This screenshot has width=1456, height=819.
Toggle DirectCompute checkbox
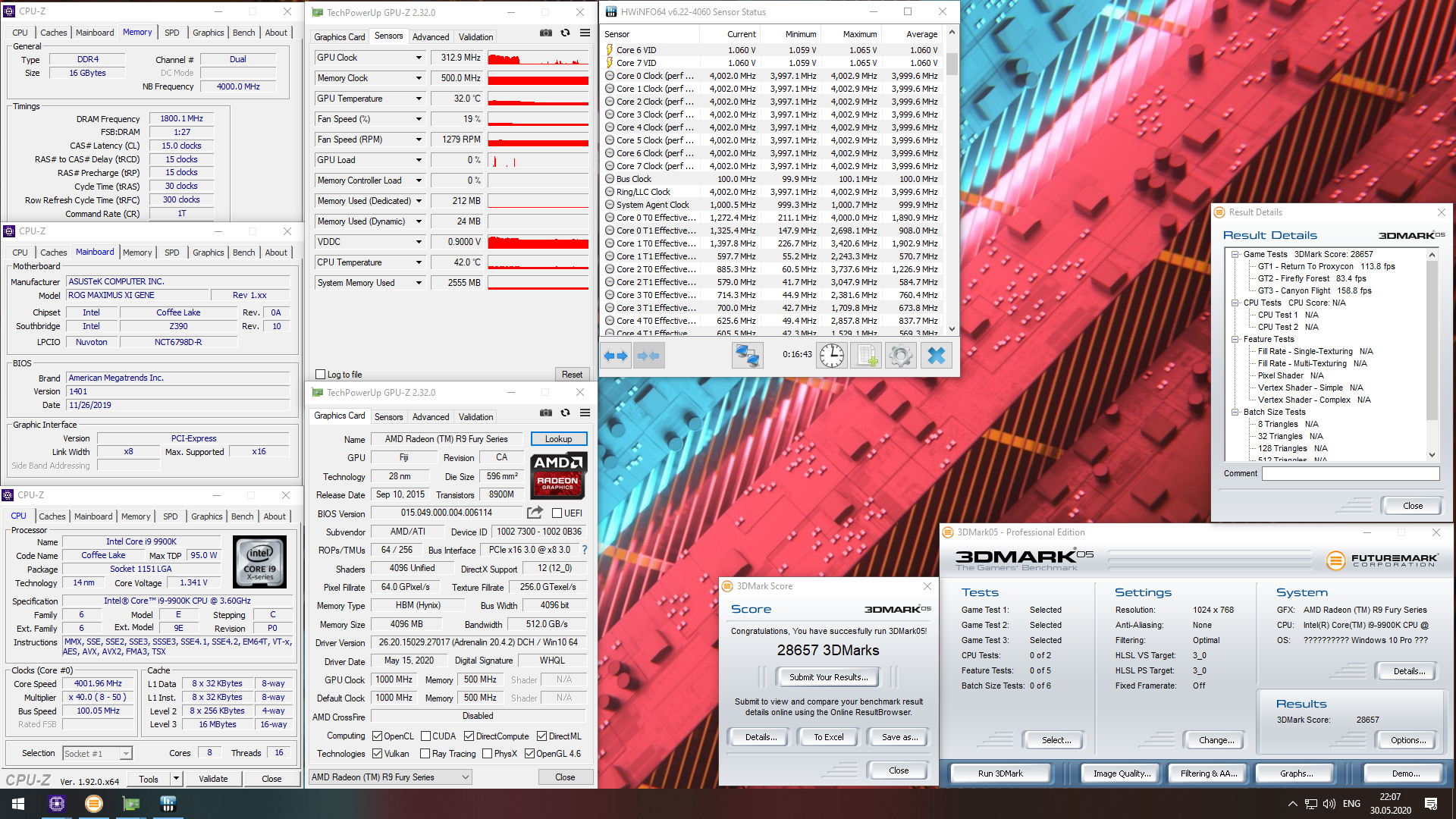[469, 736]
